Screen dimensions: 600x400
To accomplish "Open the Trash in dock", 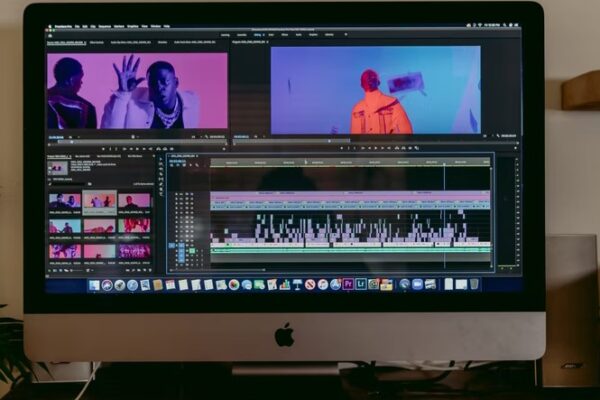I will tap(474, 284).
